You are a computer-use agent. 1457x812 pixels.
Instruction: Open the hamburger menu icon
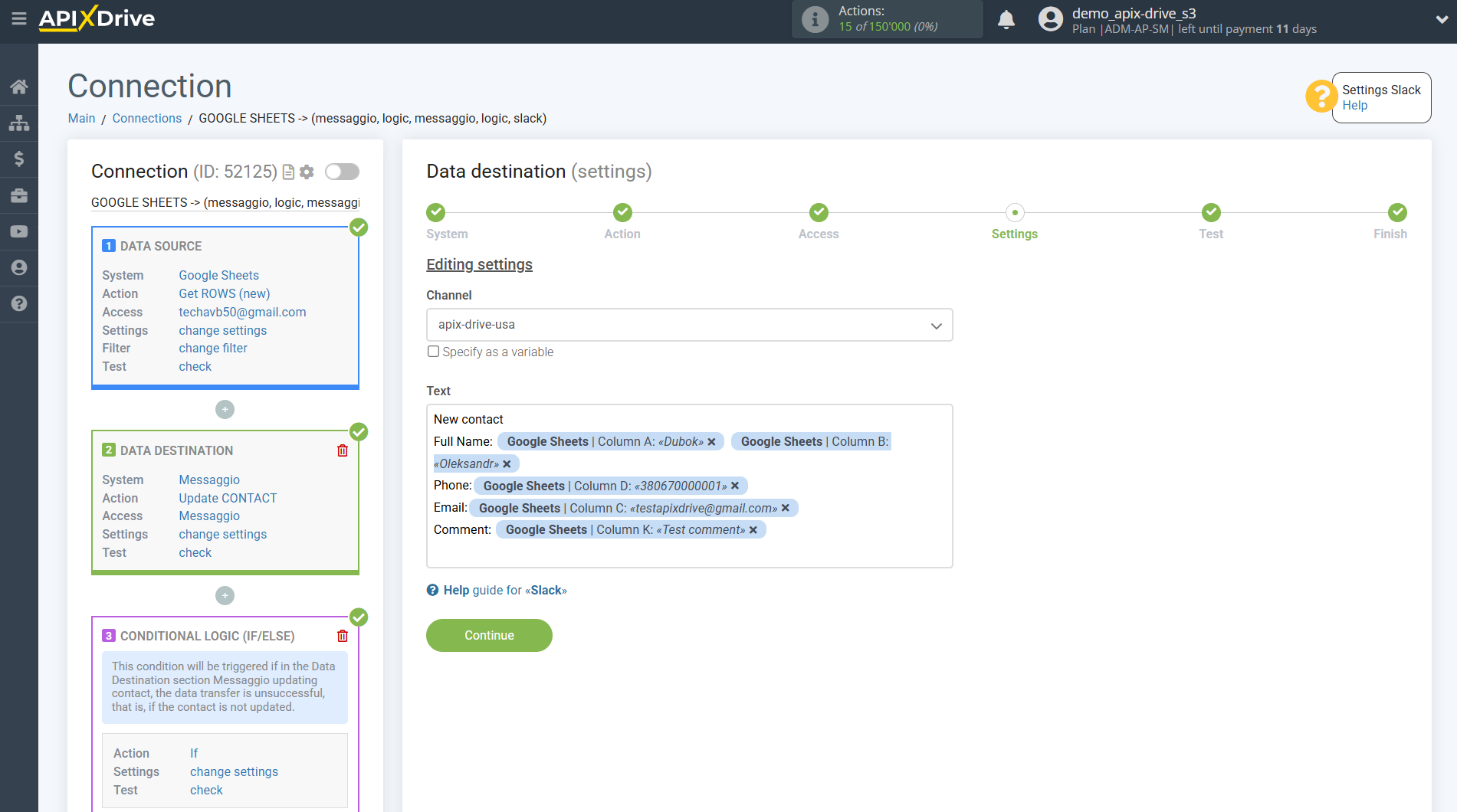point(19,18)
